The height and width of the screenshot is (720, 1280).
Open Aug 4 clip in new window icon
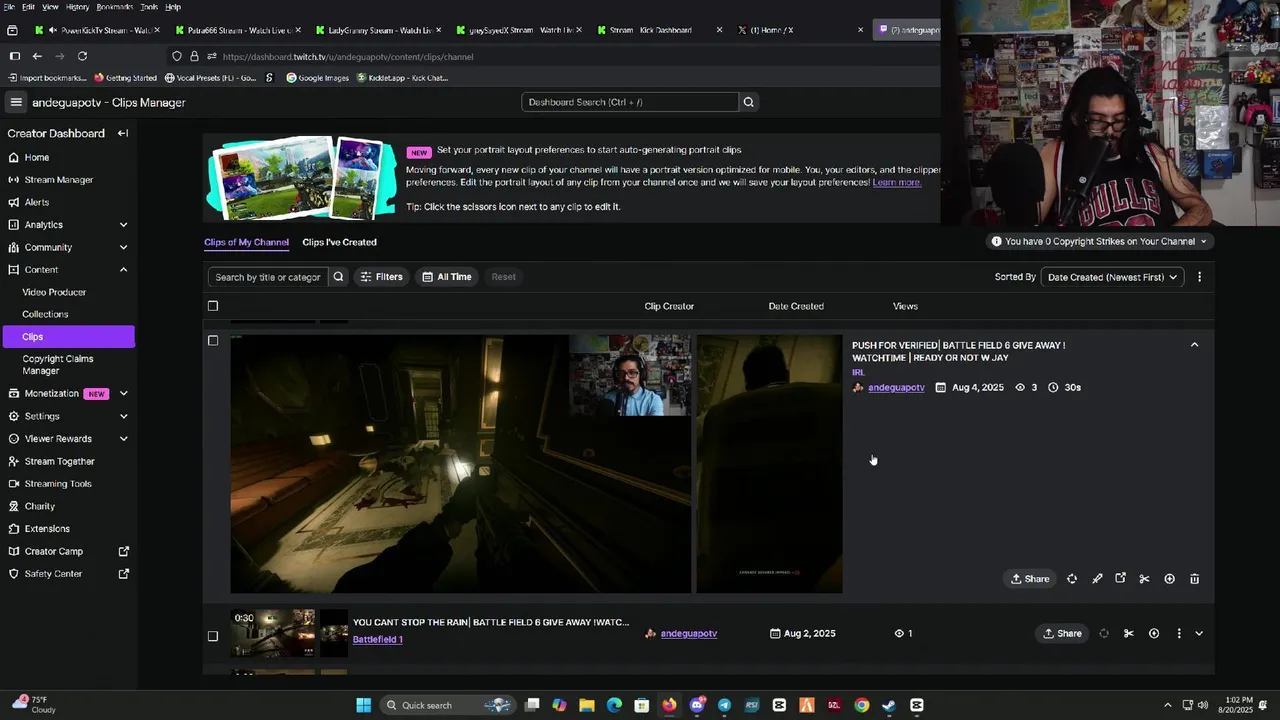[1120, 579]
